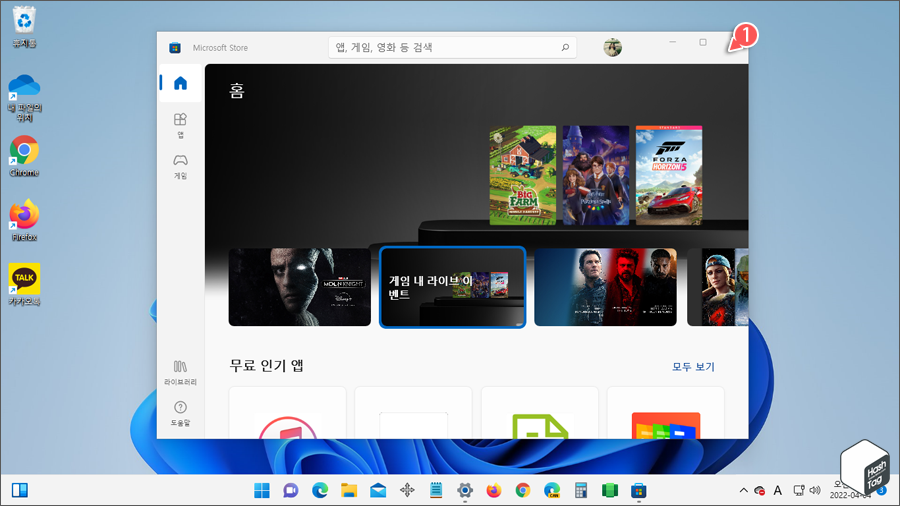Minimize the Microsoft Store window
900x506 pixels.
[x=673, y=42]
